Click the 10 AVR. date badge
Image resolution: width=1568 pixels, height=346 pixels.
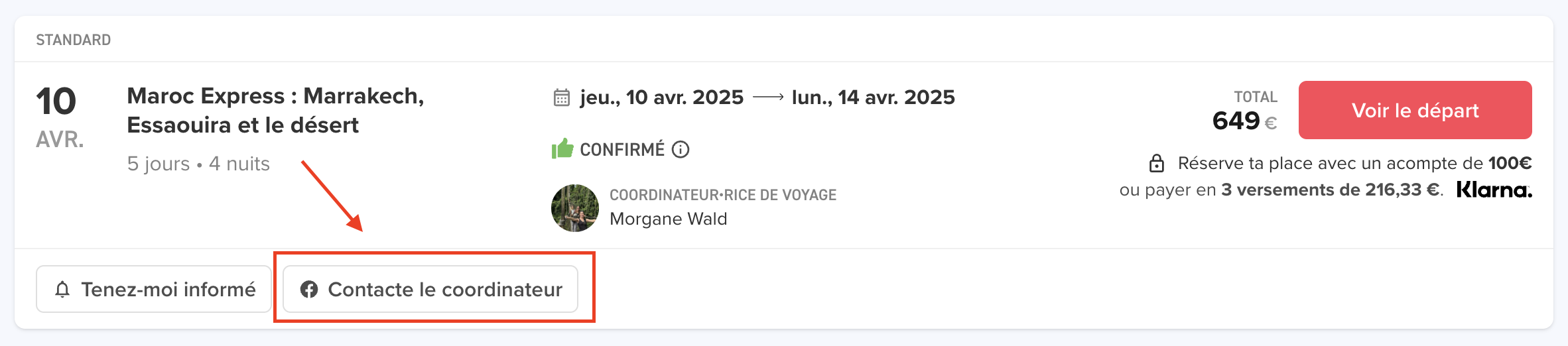pyautogui.click(x=60, y=117)
